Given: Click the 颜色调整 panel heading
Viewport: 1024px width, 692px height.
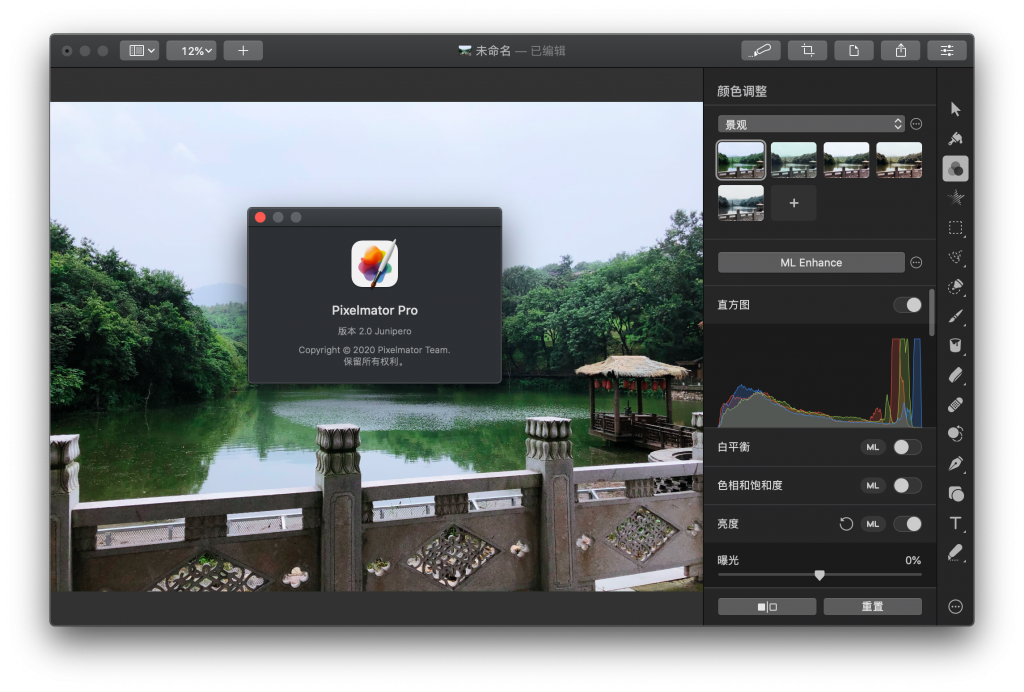Looking at the screenshot, I should point(742,91).
